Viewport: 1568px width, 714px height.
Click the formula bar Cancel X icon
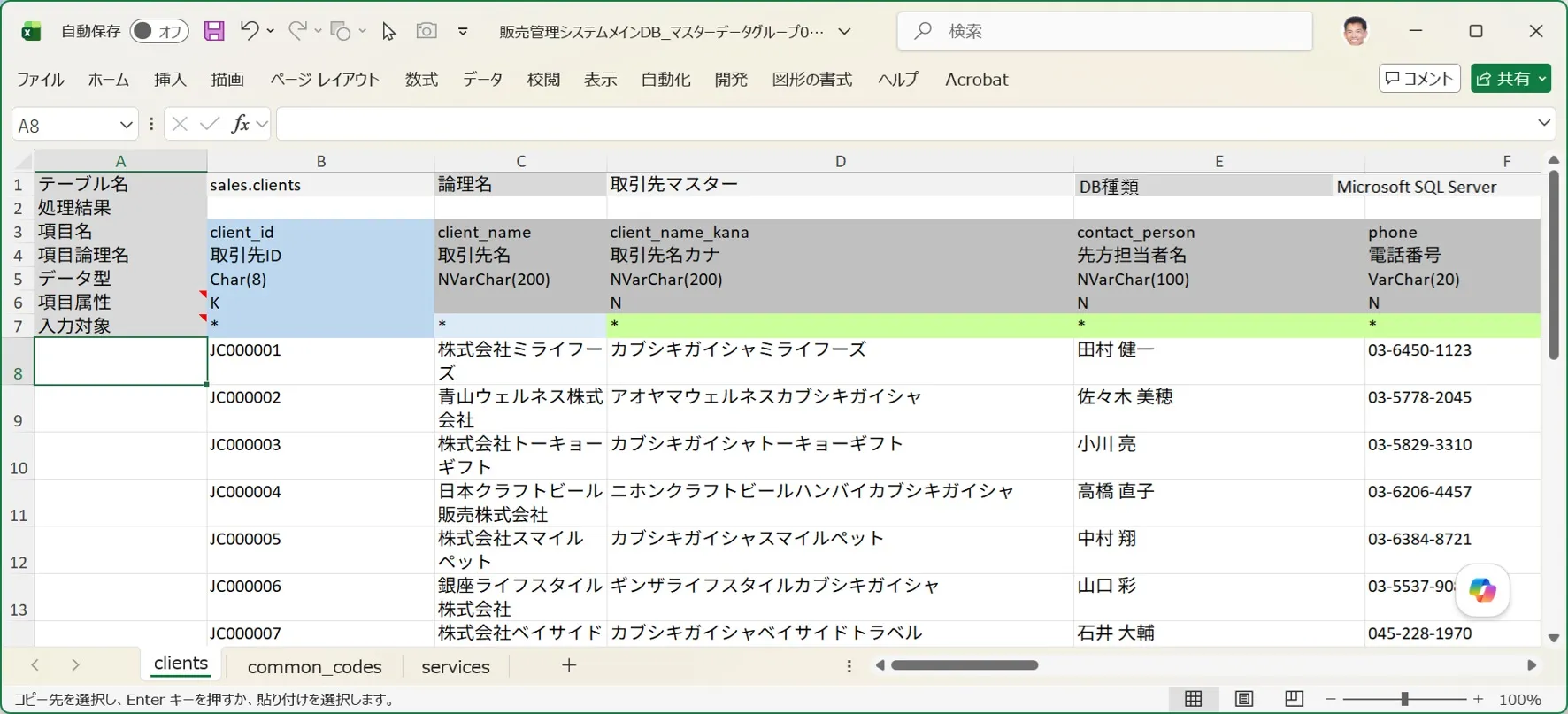click(180, 124)
